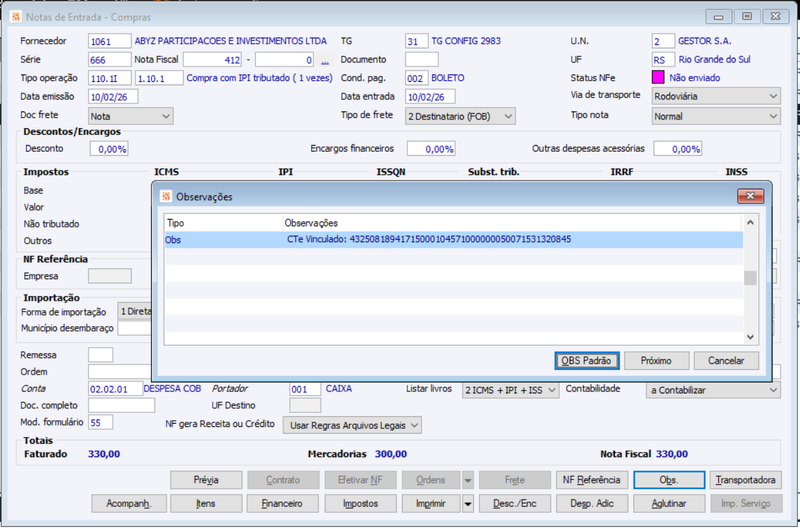The height and width of the screenshot is (529, 800).
Task: Click the pink Status NFe color indicator
Action: tap(658, 78)
